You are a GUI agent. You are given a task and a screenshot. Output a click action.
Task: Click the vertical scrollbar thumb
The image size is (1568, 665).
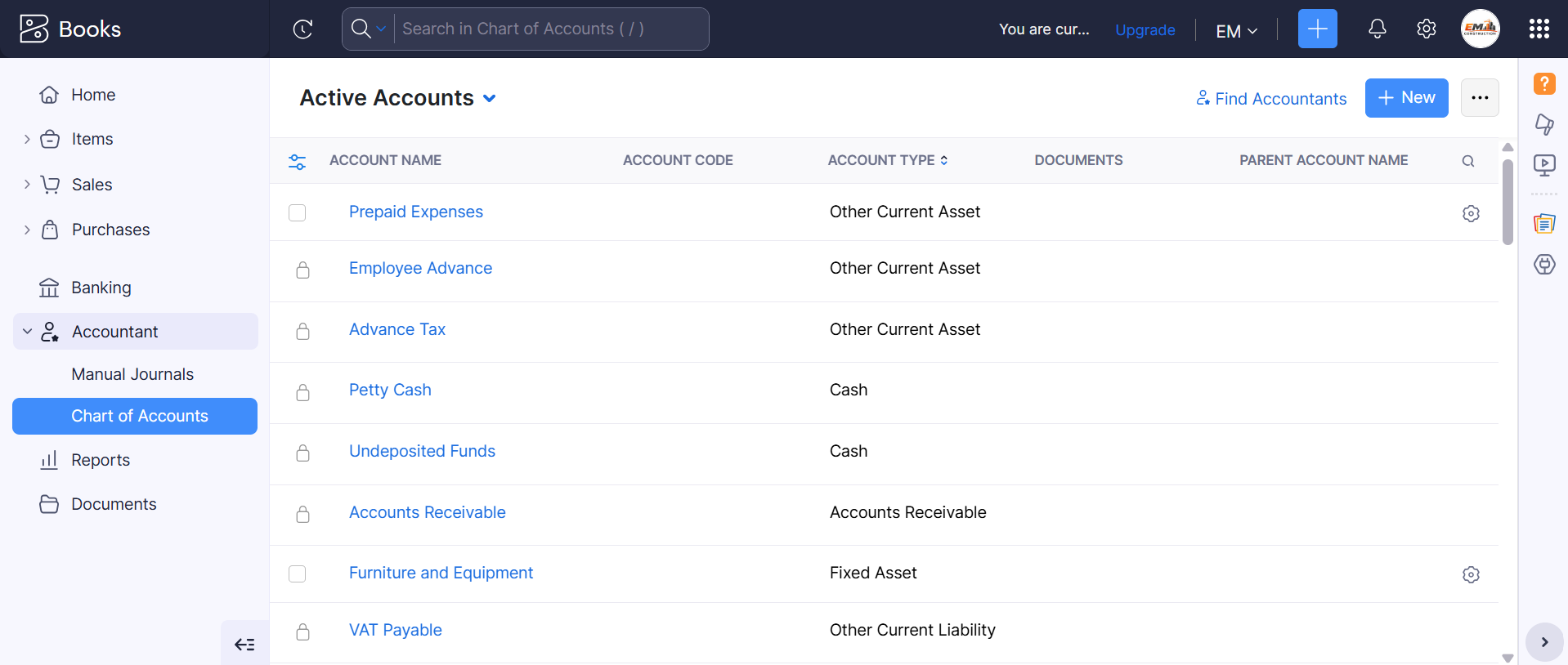pyautogui.click(x=1508, y=201)
